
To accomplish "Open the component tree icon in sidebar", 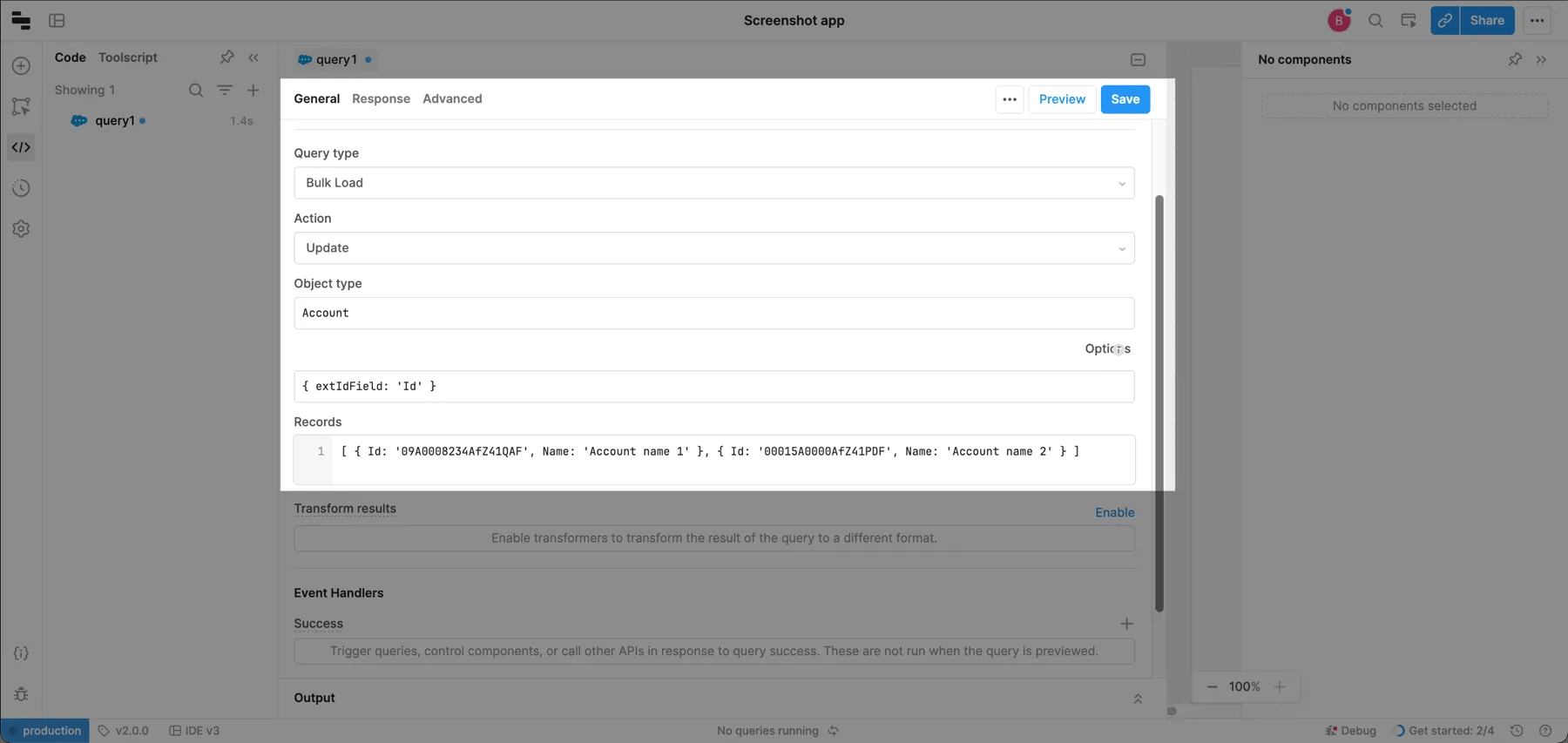I will point(21,106).
